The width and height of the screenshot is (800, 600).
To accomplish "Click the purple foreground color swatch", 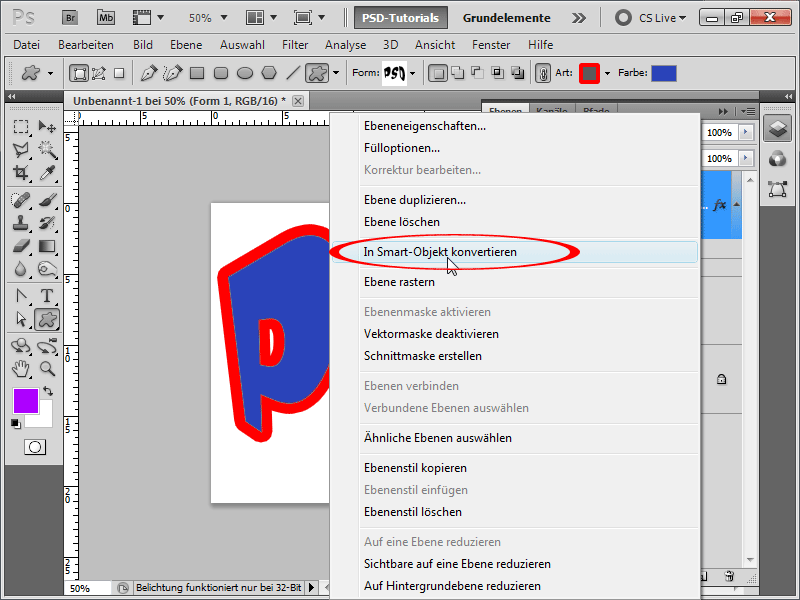I will point(26,401).
